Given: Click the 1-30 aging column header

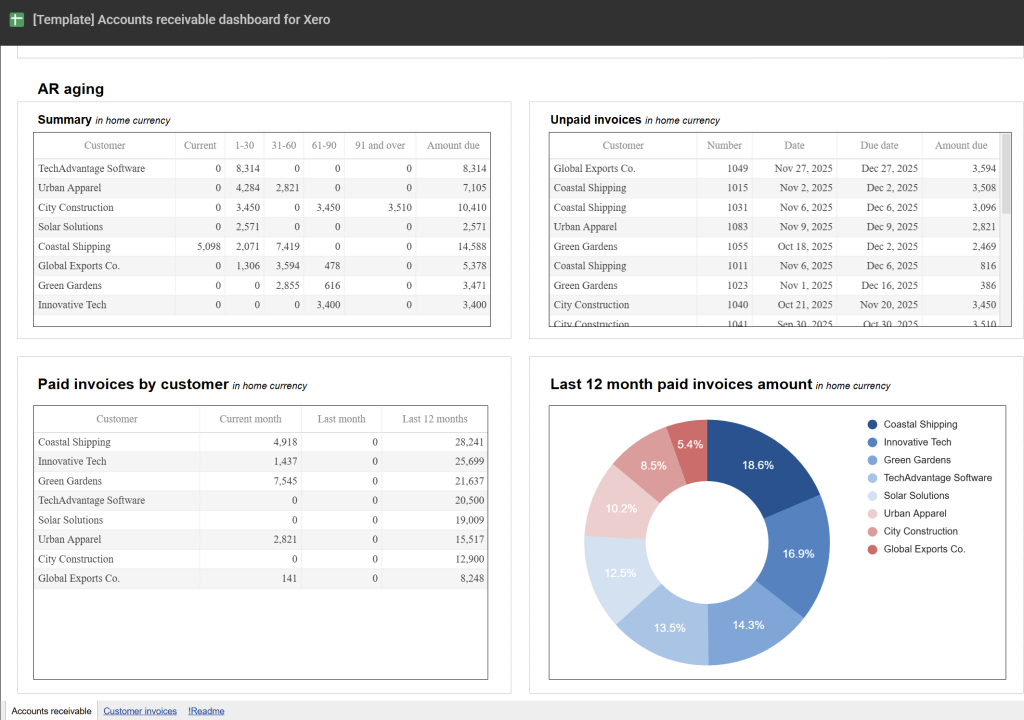Looking at the screenshot, I should [x=244, y=146].
